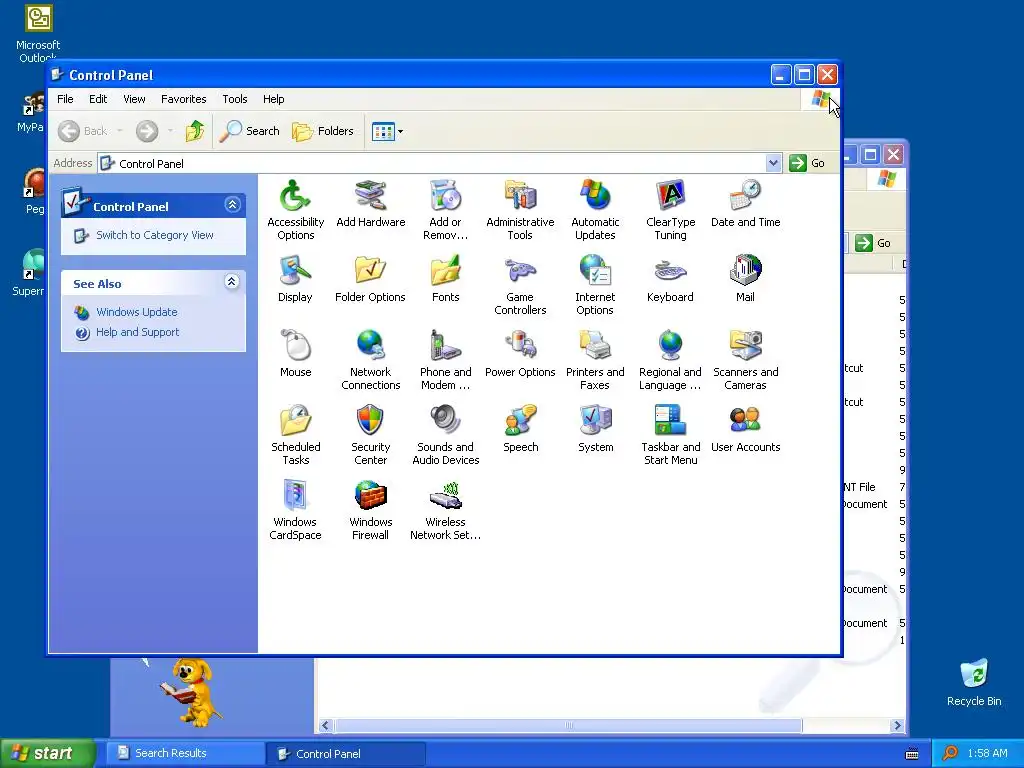This screenshot has height=768, width=1024.
Task: Select Wireless Network Setup Wizard icon
Action: tap(445, 496)
